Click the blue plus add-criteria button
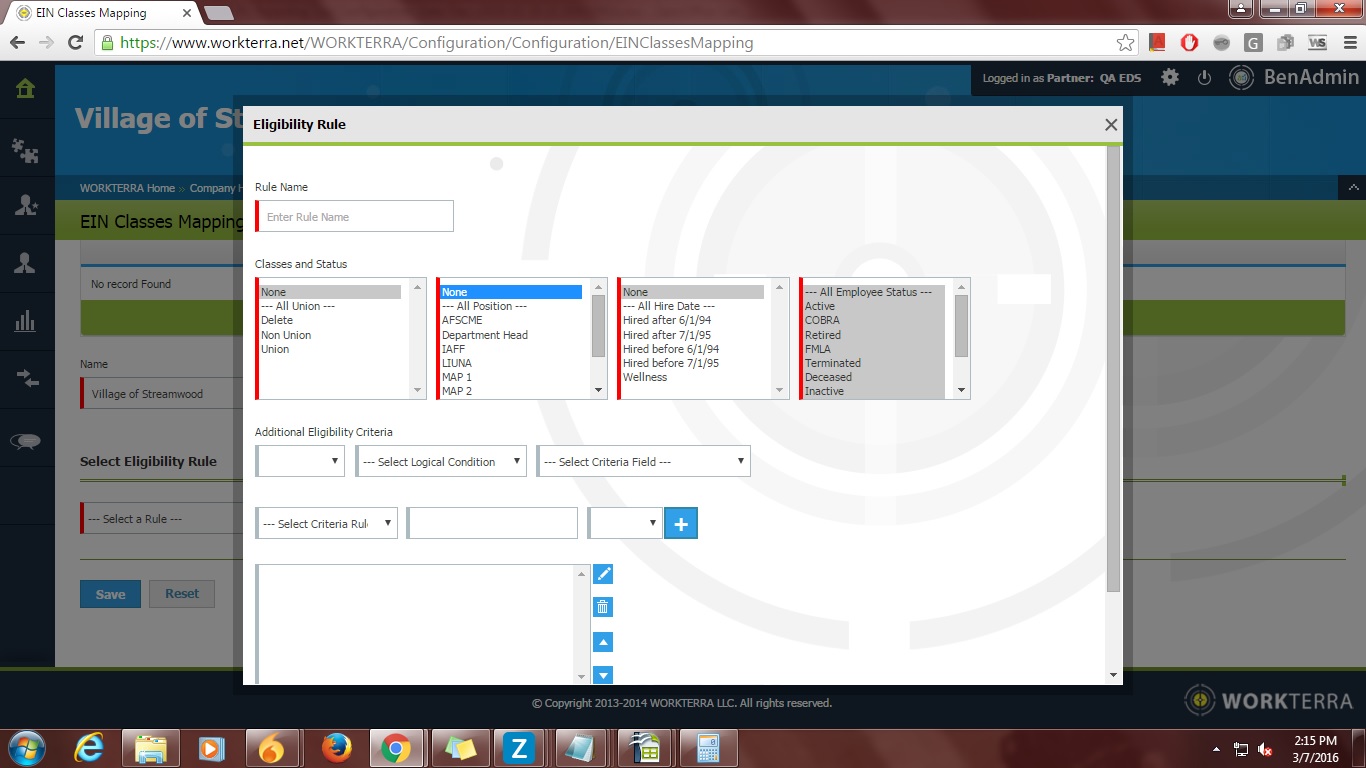The width and height of the screenshot is (1366, 768). 681,523
